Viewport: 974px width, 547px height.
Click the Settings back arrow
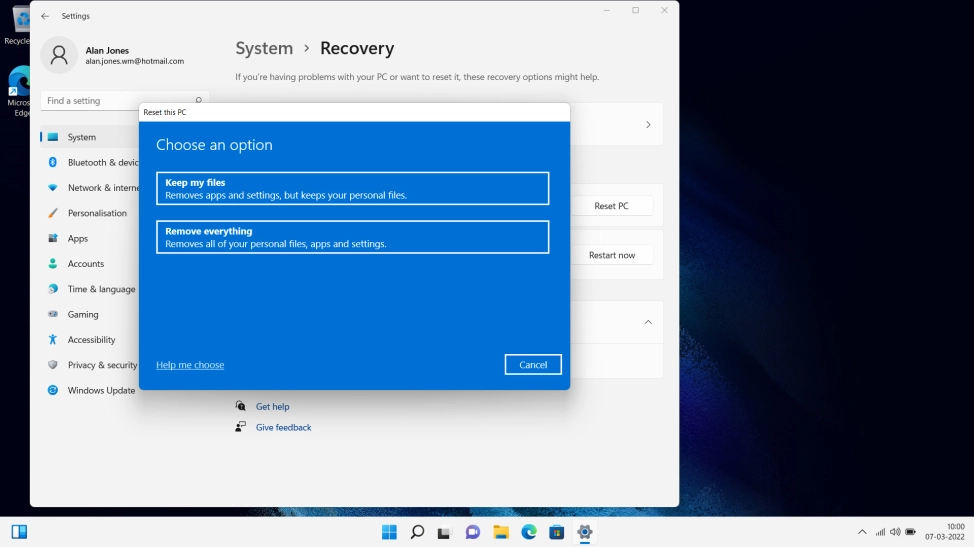pyautogui.click(x=45, y=16)
